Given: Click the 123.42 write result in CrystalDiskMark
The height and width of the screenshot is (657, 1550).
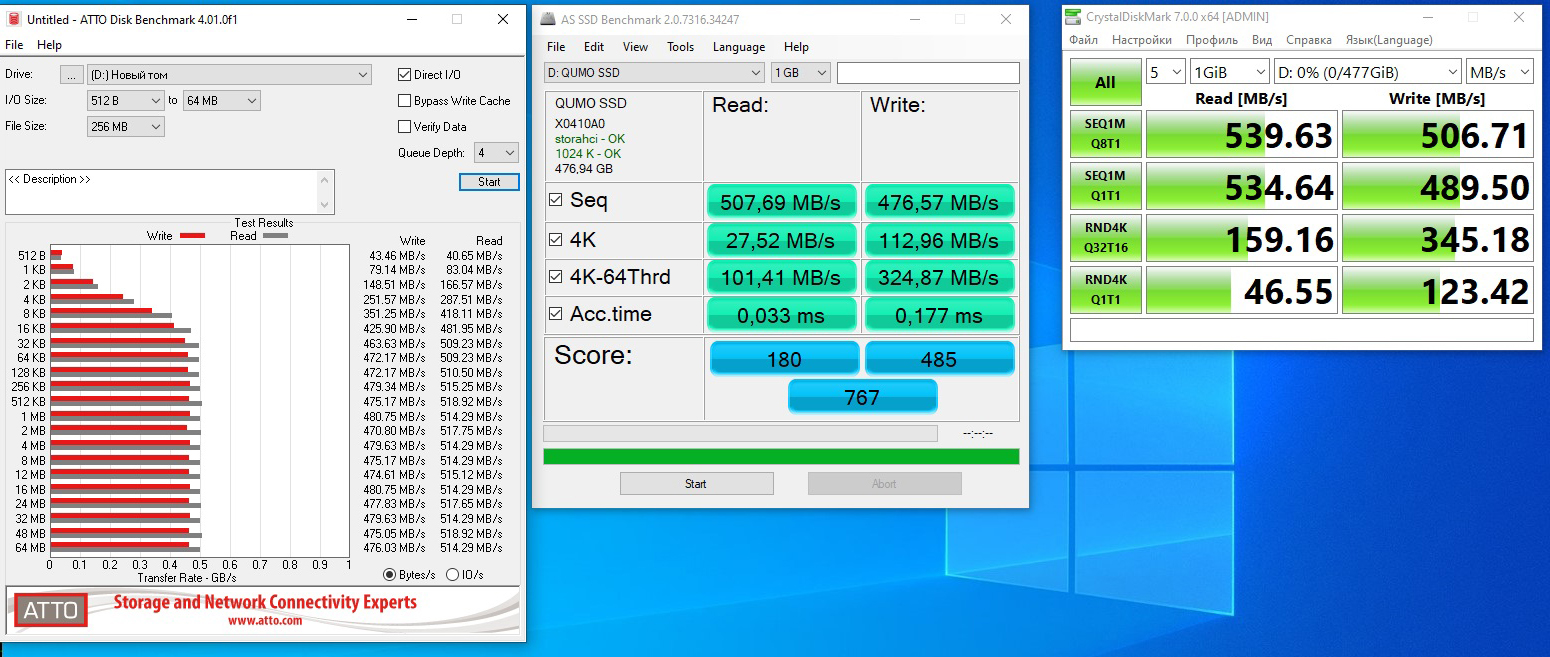Looking at the screenshot, I should 1437,290.
